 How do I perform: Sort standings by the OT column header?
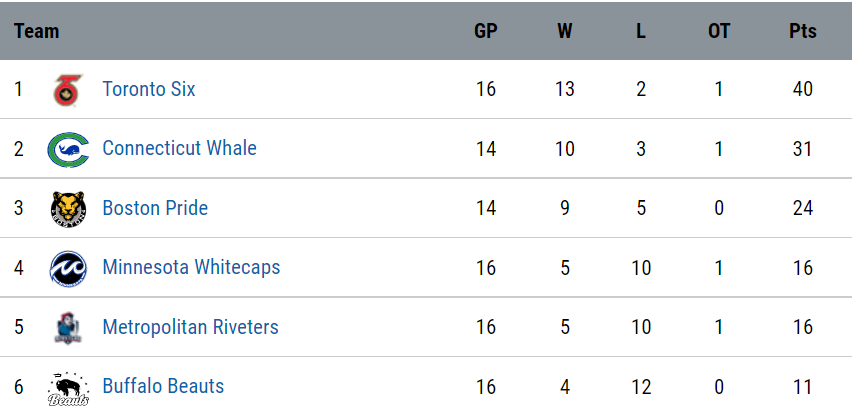tap(719, 32)
